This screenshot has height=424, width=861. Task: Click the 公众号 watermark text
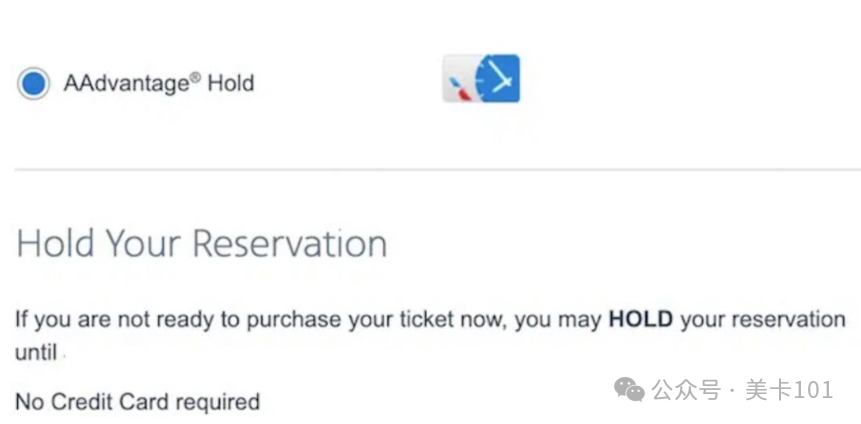(x=686, y=390)
